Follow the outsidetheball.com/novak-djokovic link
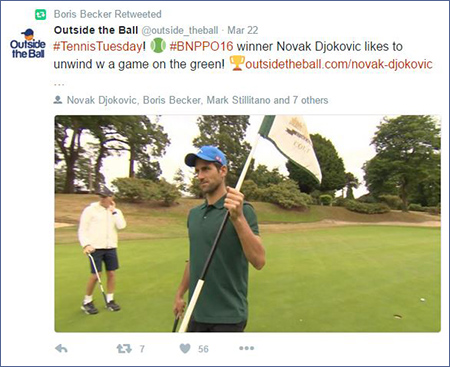 pos(339,64)
